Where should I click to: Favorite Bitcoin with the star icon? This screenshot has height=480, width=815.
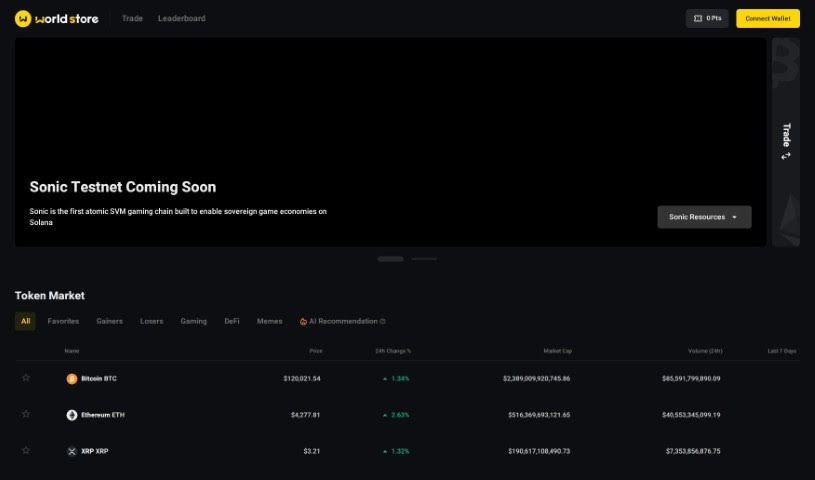(26, 378)
